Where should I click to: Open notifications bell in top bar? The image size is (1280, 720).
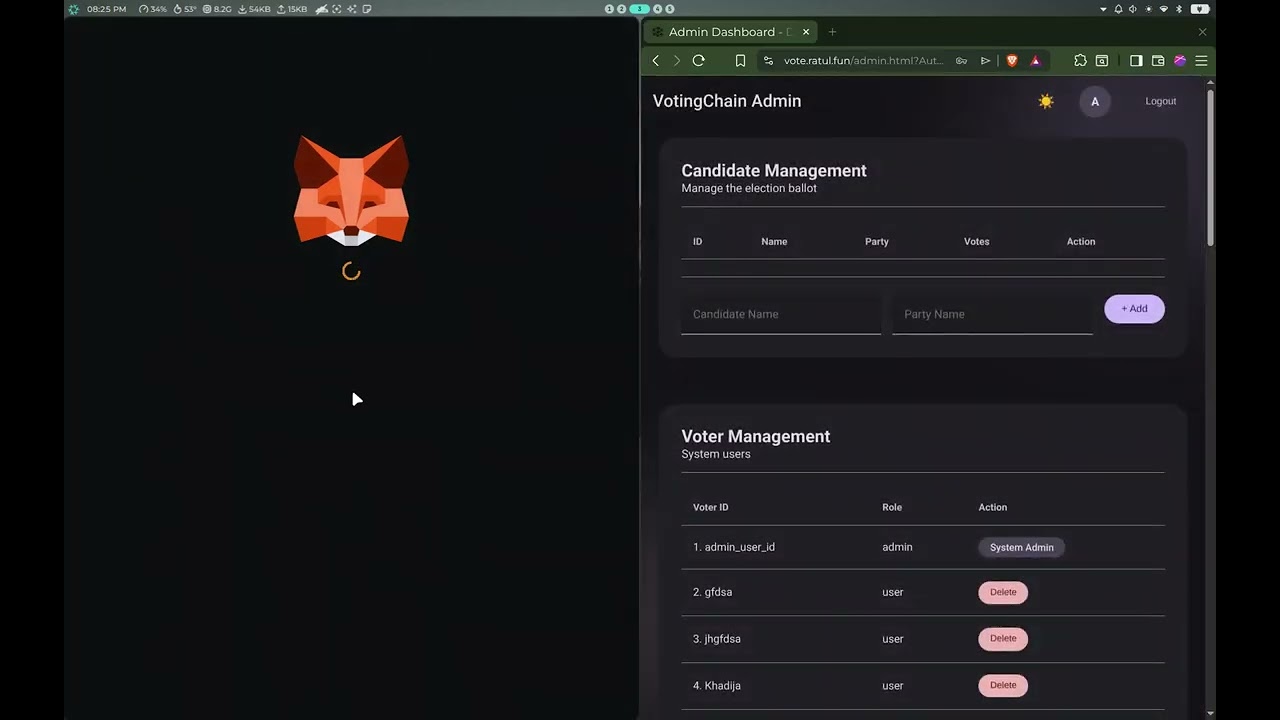[1119, 9]
